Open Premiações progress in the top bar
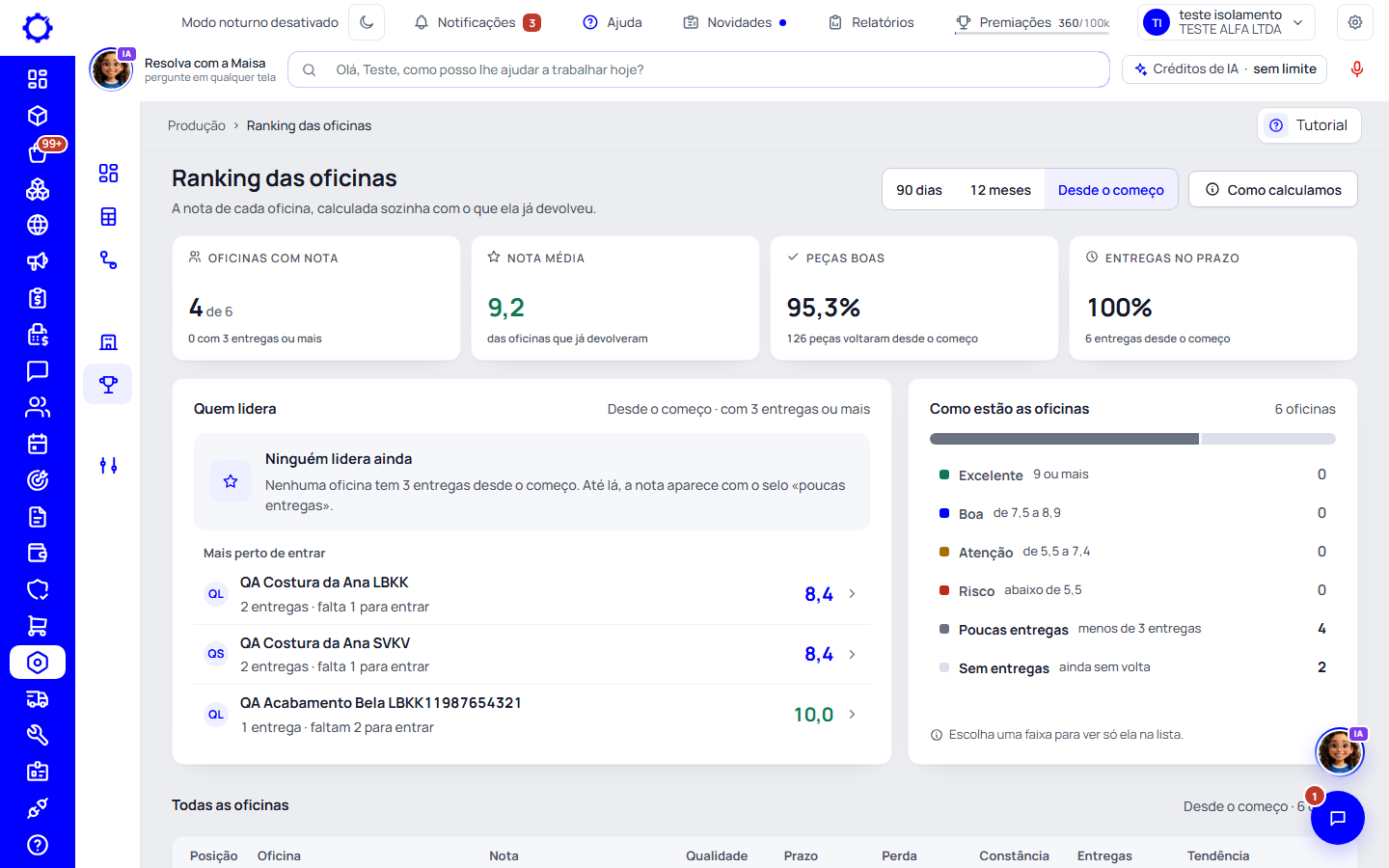The height and width of the screenshot is (868, 1389). click(x=1032, y=22)
